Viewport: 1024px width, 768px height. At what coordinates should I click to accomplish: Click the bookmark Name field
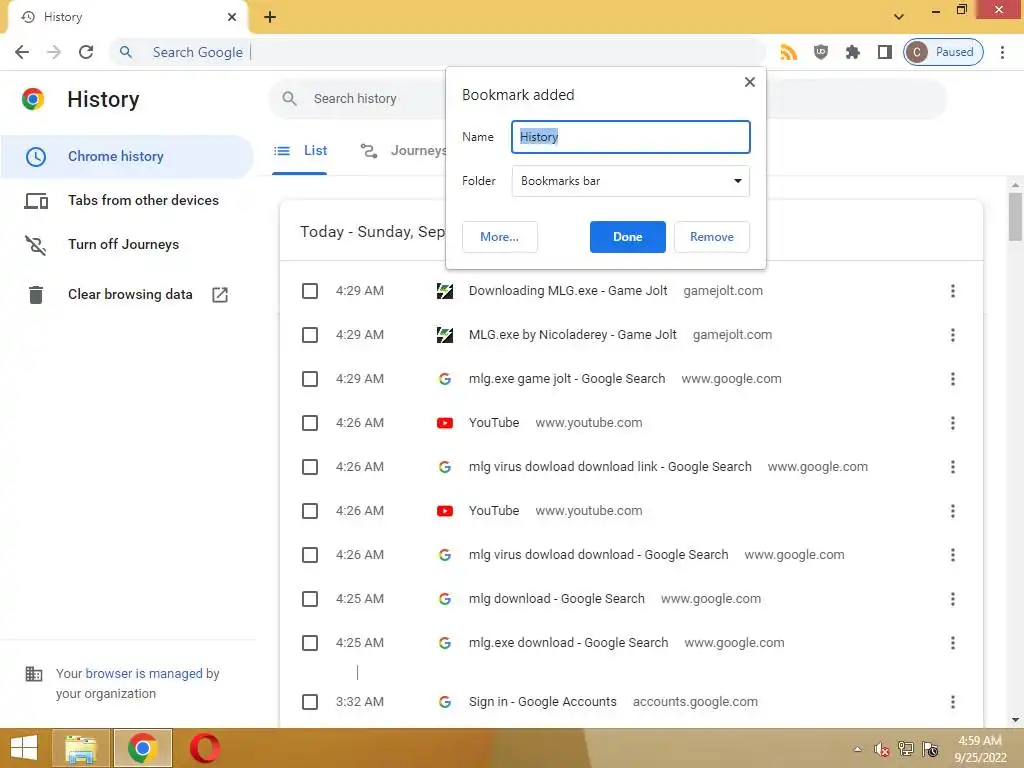pyautogui.click(x=631, y=137)
